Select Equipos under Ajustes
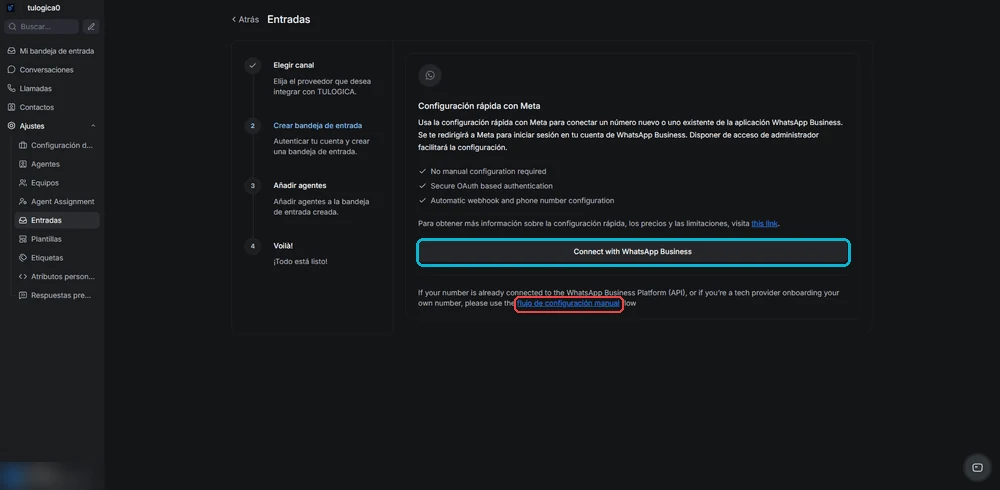1000x490 pixels. pos(57,182)
